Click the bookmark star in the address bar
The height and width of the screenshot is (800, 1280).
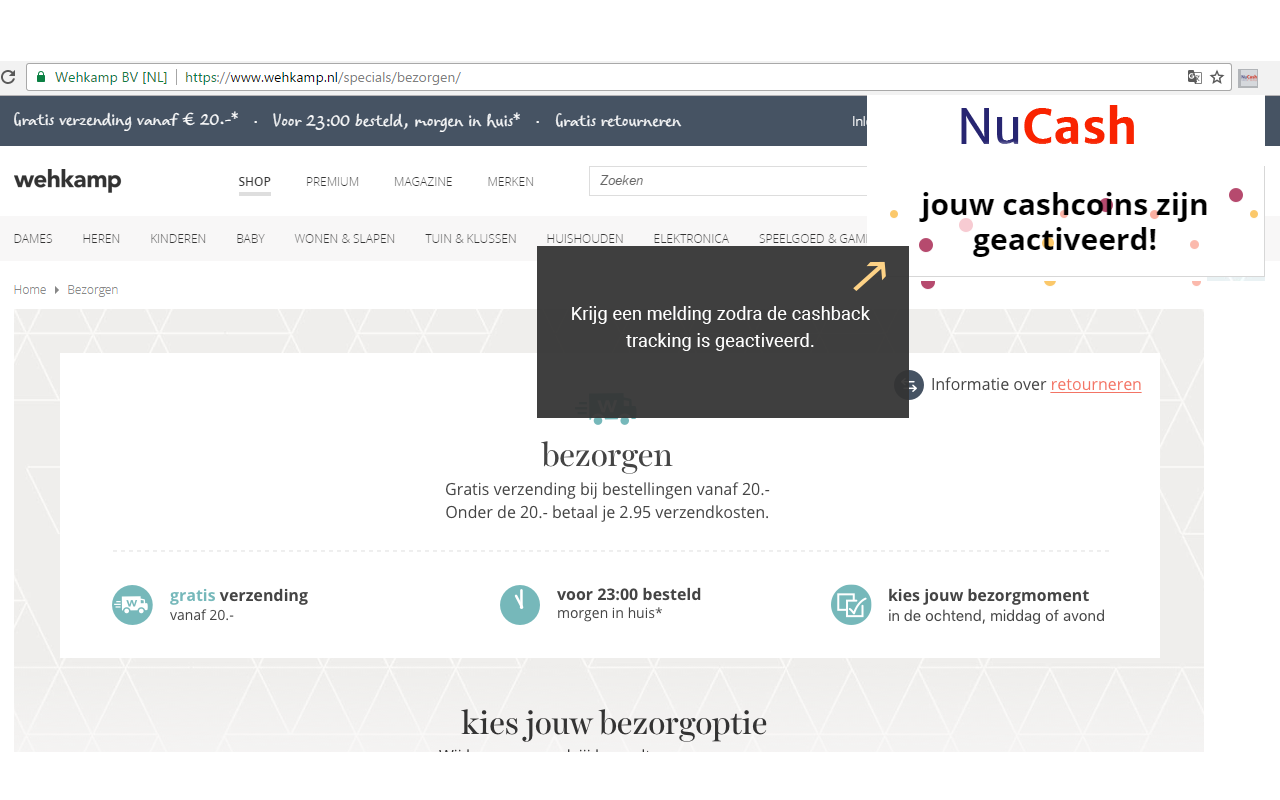pos(1216,76)
